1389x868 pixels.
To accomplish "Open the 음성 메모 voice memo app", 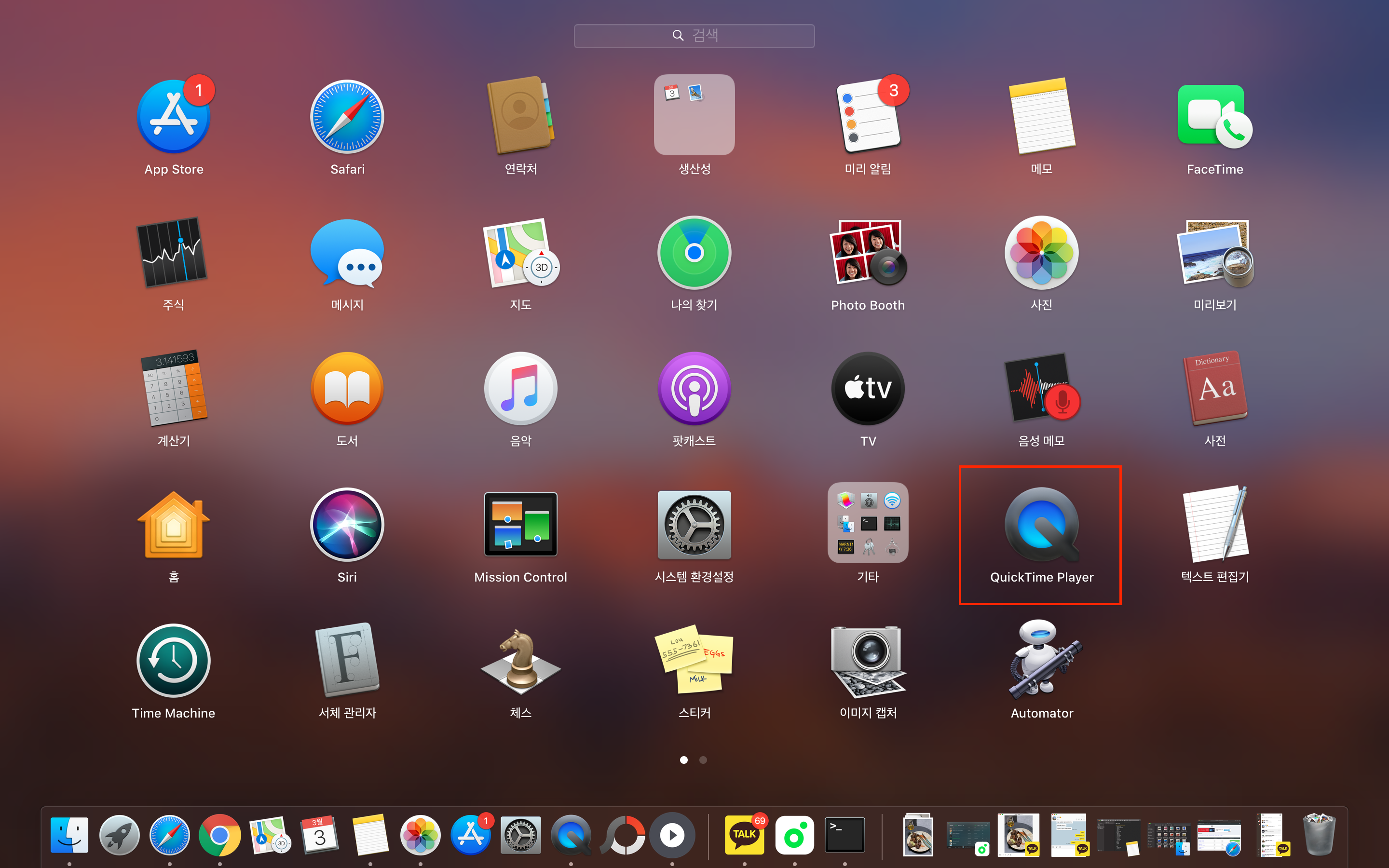I will (1041, 389).
